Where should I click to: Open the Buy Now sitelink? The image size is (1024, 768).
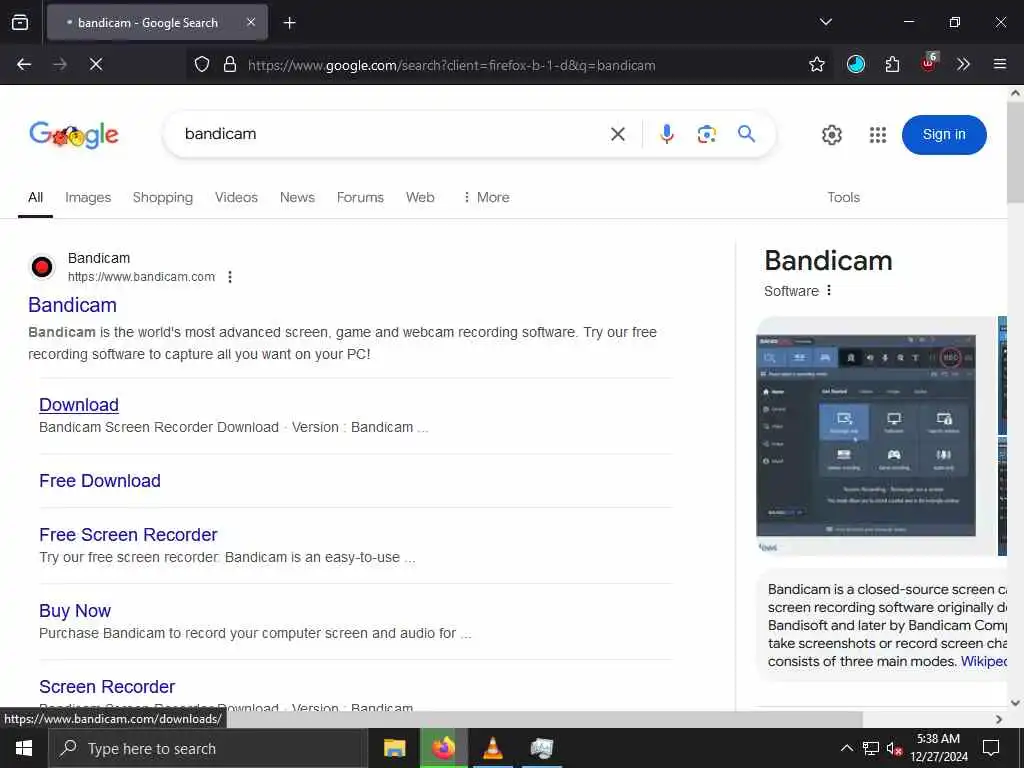(x=75, y=611)
